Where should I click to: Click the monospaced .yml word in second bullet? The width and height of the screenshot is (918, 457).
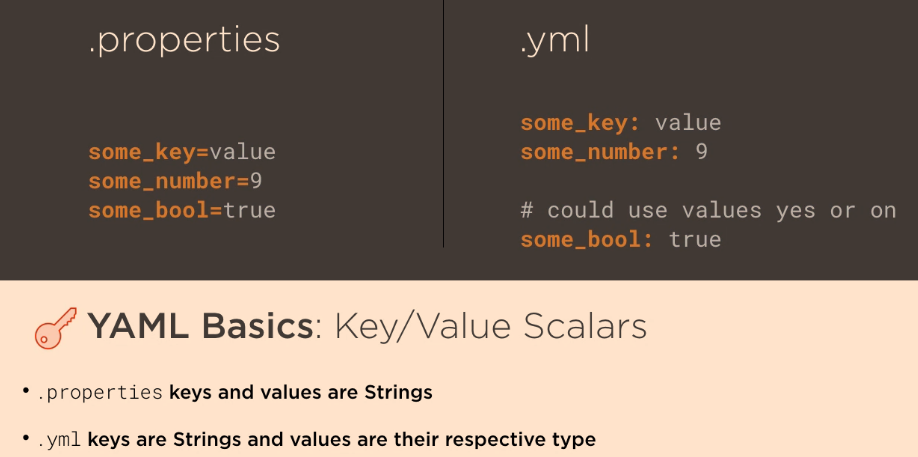click(x=59, y=440)
